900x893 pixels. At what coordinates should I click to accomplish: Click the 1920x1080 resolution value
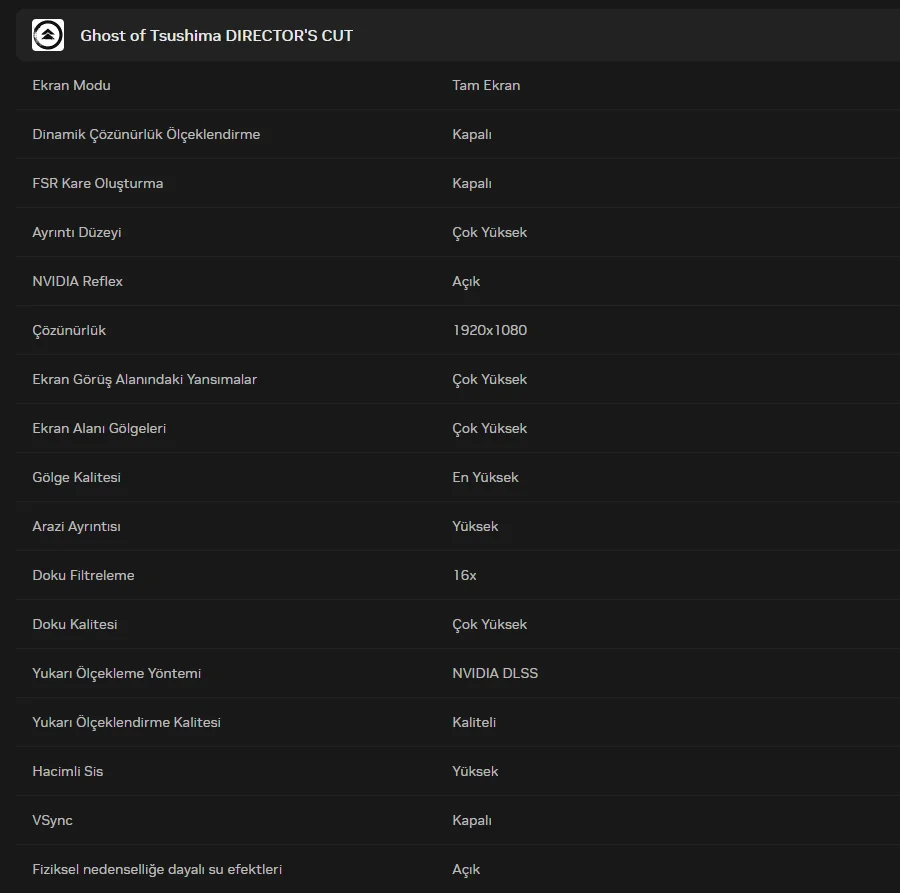tap(489, 330)
